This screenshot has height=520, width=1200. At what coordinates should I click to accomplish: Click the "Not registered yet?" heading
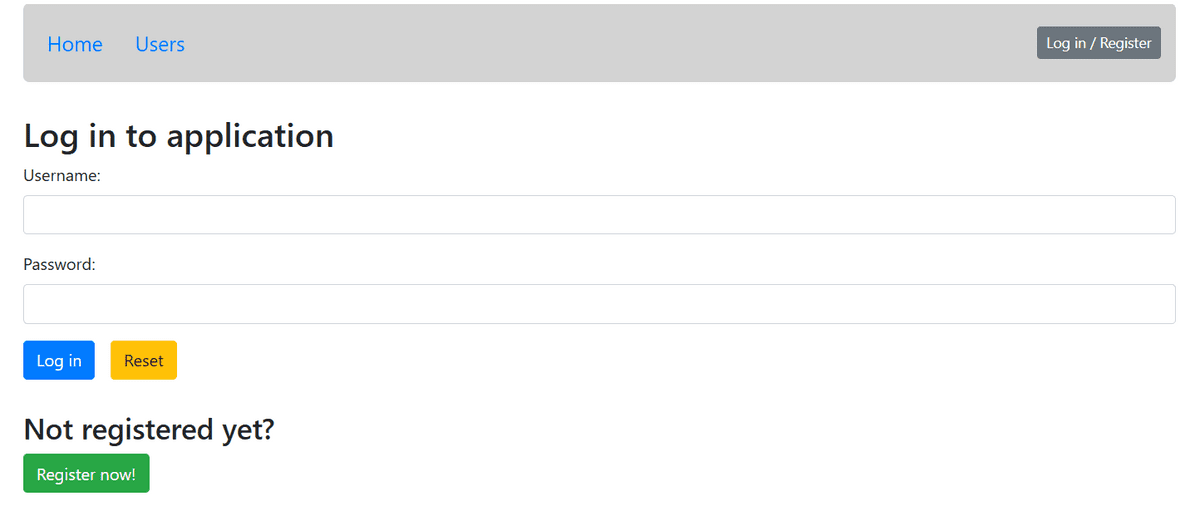click(148, 429)
